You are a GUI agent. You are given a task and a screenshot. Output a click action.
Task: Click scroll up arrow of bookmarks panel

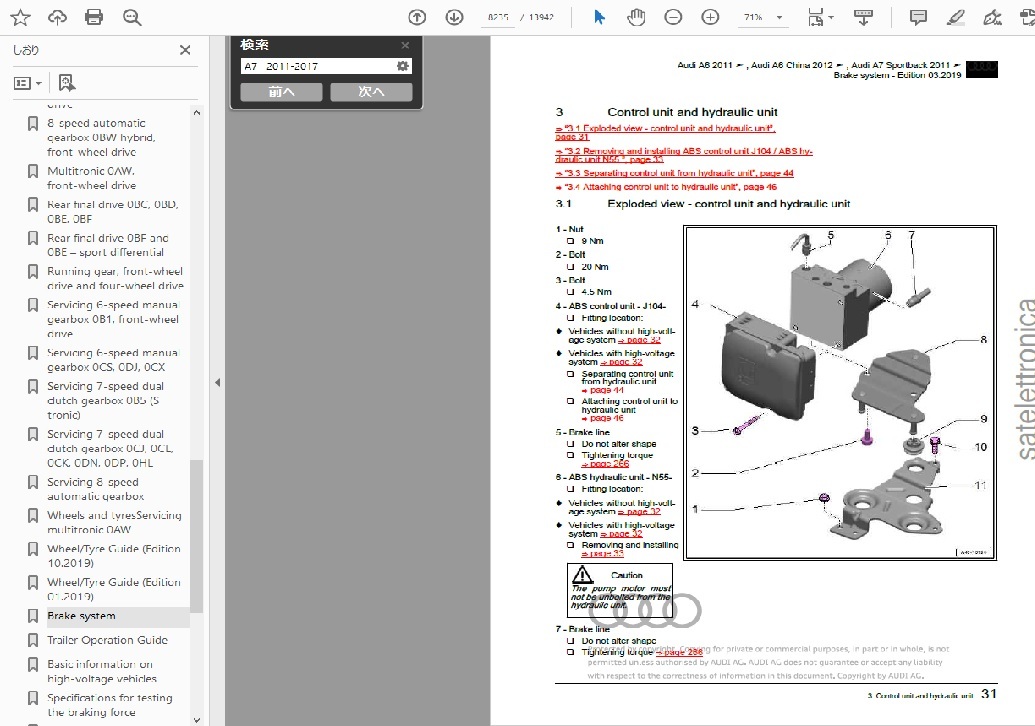click(x=196, y=113)
